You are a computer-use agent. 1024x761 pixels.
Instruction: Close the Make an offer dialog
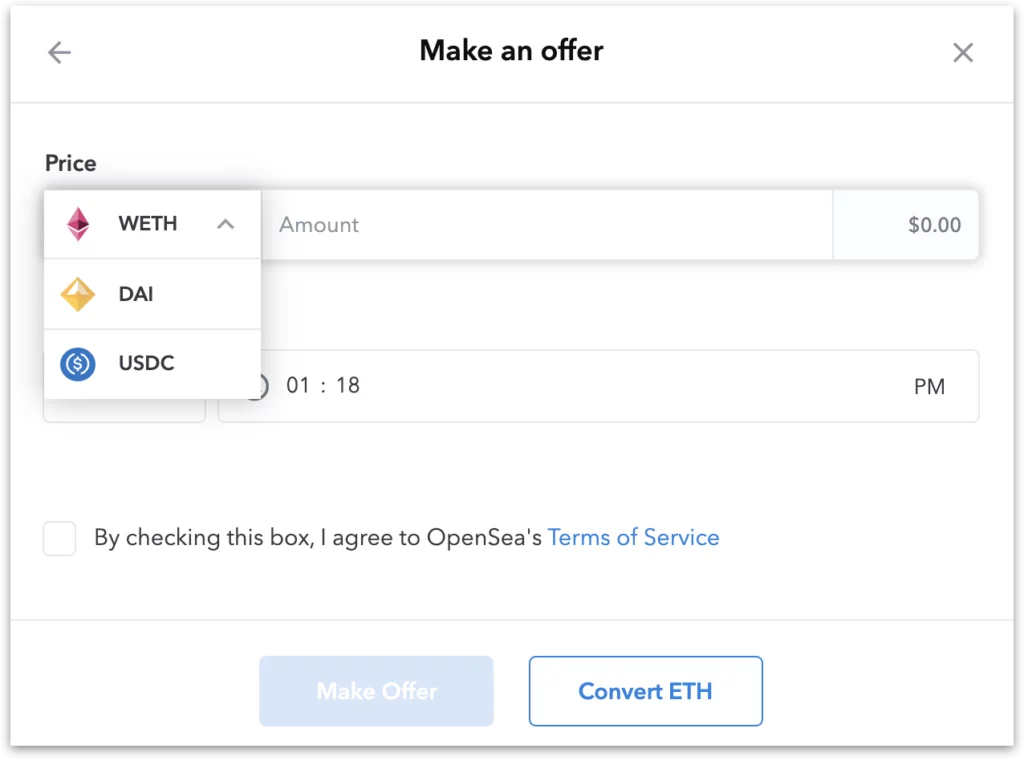pyautogui.click(x=963, y=52)
